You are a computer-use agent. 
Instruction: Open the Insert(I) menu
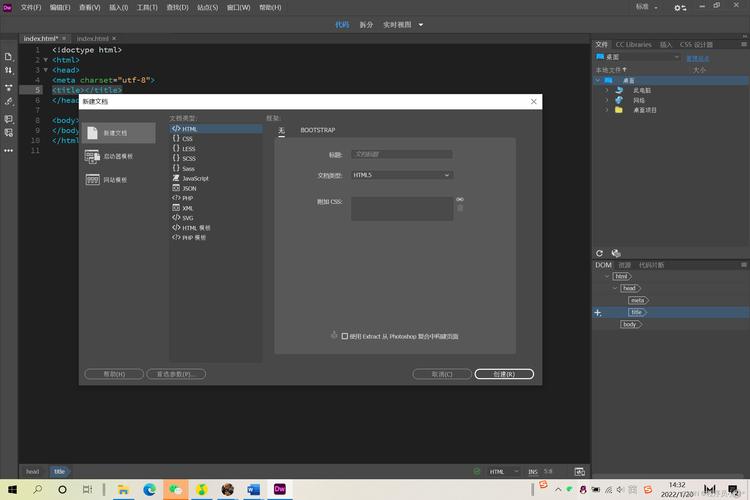pyautogui.click(x=118, y=8)
